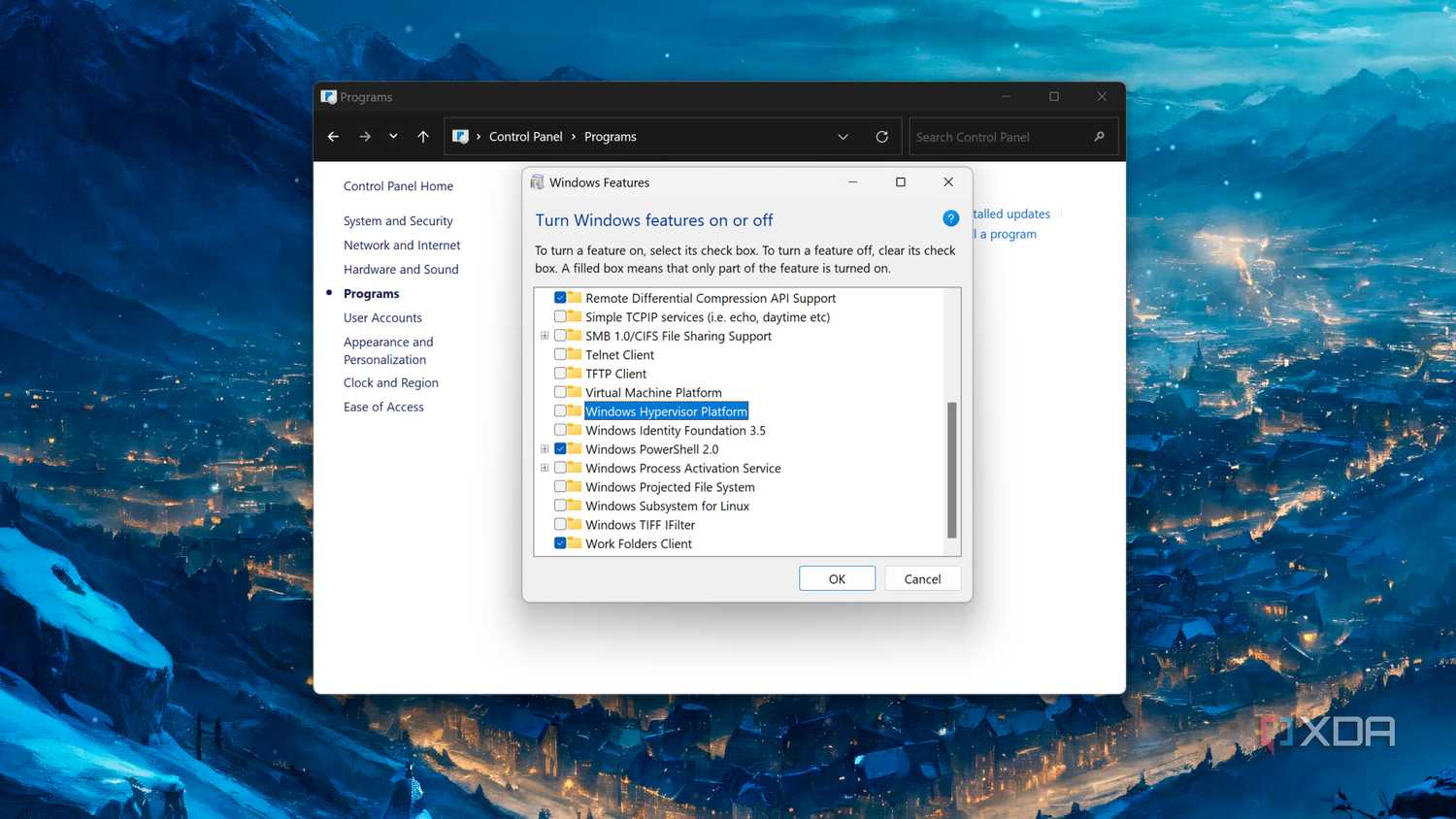Open Network and Internet category
Image resolution: width=1456 pixels, height=819 pixels.
[402, 246]
